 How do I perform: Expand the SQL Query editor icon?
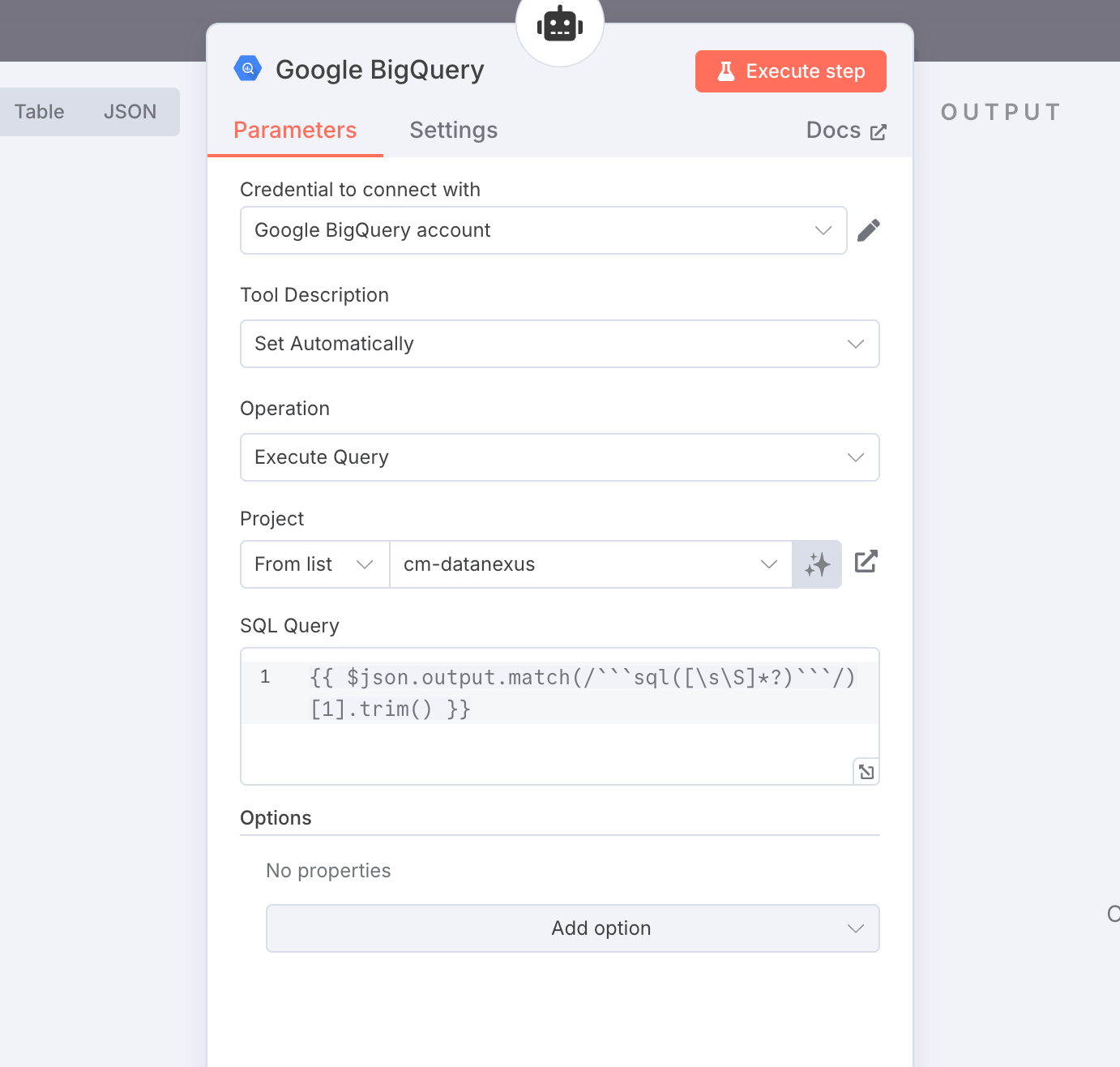(866, 772)
